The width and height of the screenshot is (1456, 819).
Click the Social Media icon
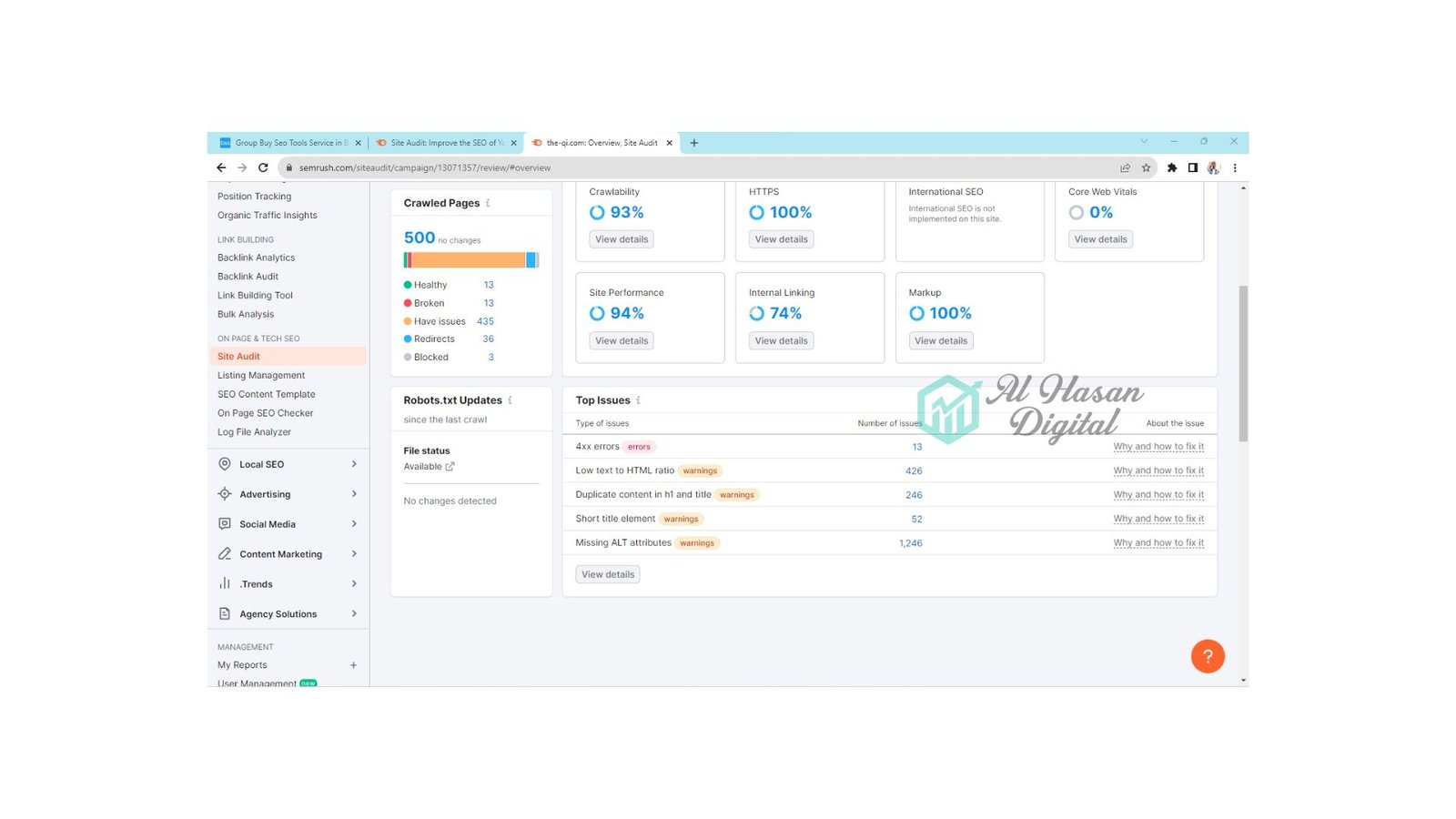[225, 524]
